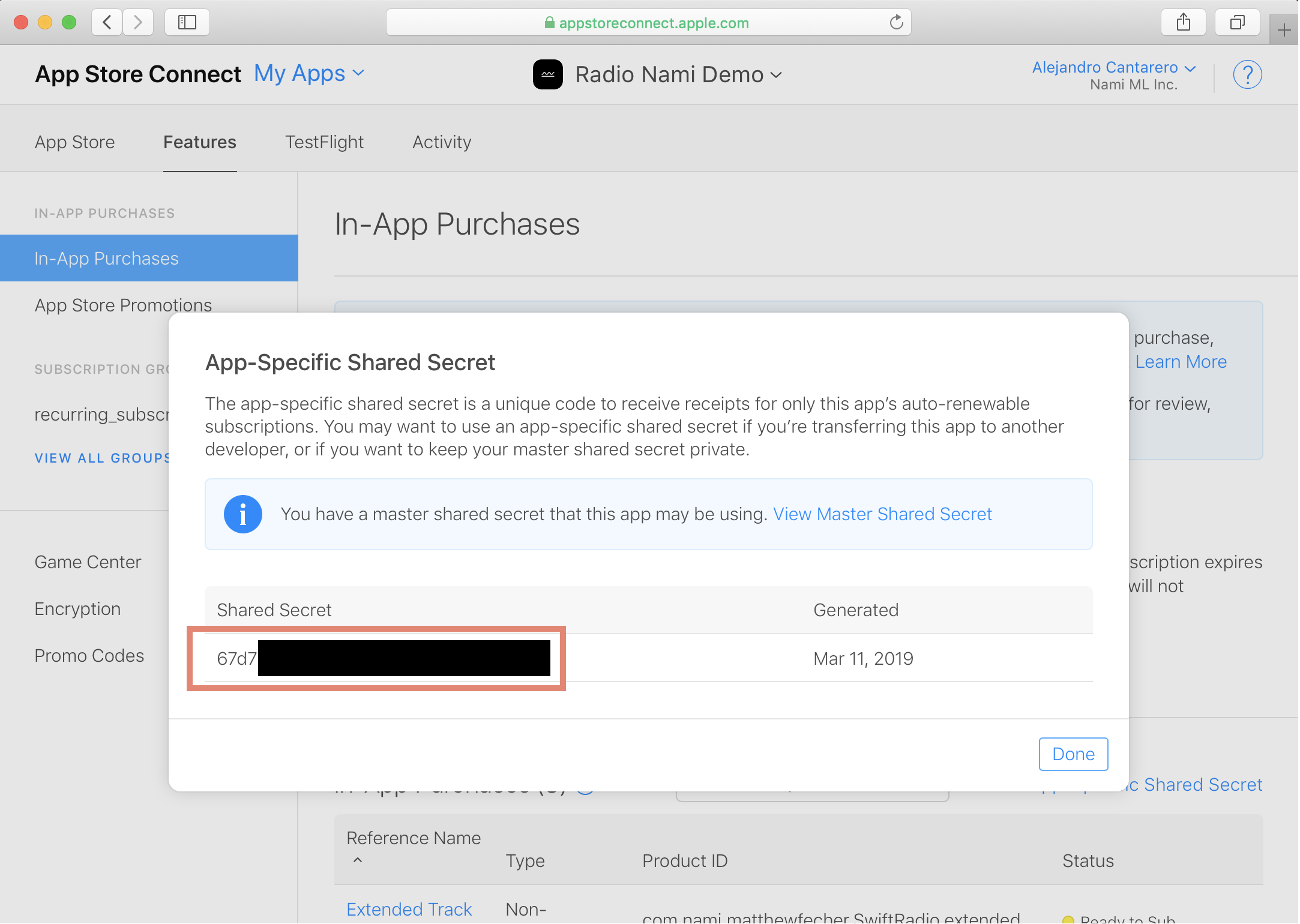
Task: Open a new tab with plus icon
Action: [x=1284, y=30]
